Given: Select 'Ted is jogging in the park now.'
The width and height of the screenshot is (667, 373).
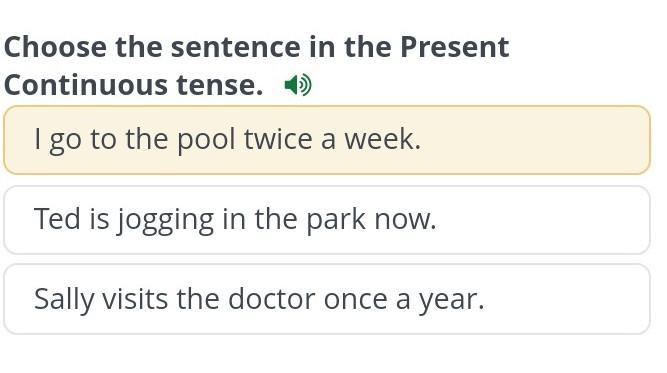Looking at the screenshot, I should click(x=327, y=220).
